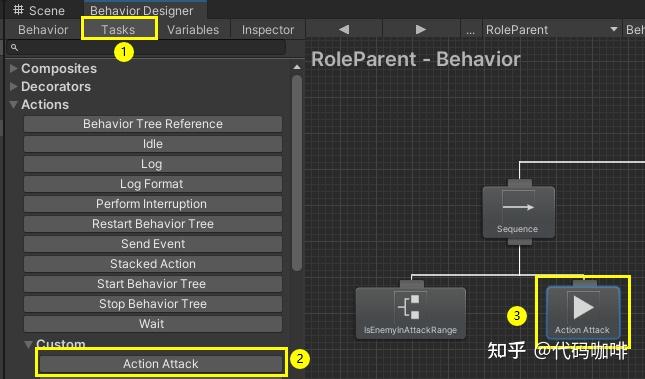Expand the Decorators category
The height and width of the screenshot is (379, 645).
[x=13, y=86]
